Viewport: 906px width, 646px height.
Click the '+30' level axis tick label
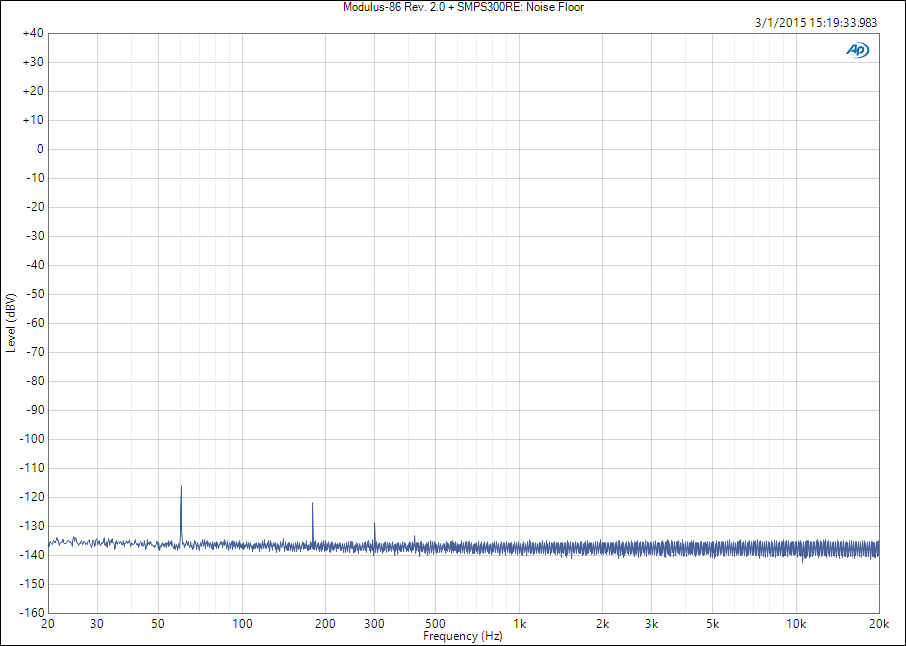point(34,62)
